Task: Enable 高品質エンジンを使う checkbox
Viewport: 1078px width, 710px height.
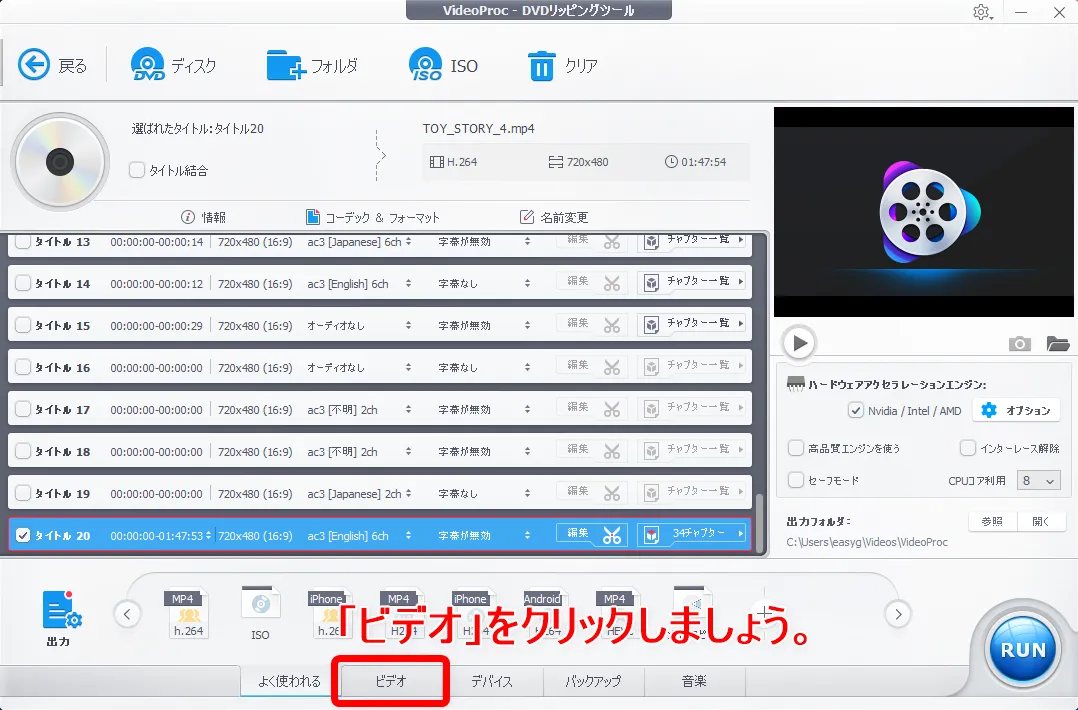Action: (x=795, y=448)
